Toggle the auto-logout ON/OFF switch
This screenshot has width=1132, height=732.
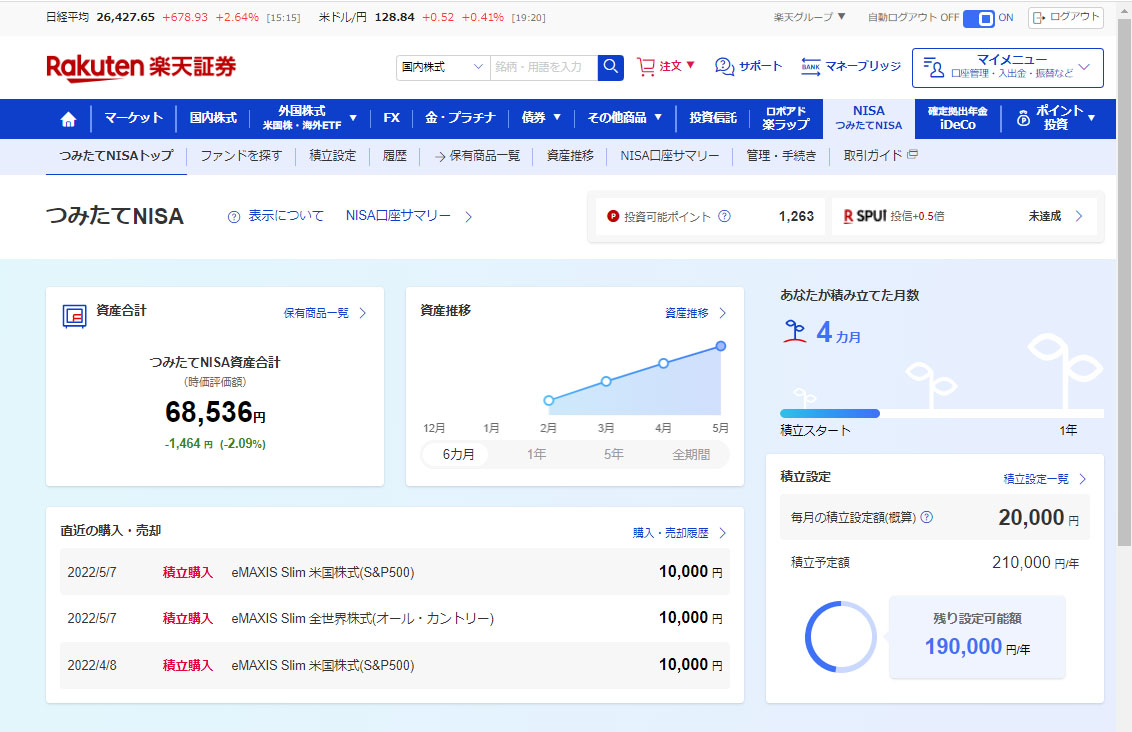pos(979,18)
